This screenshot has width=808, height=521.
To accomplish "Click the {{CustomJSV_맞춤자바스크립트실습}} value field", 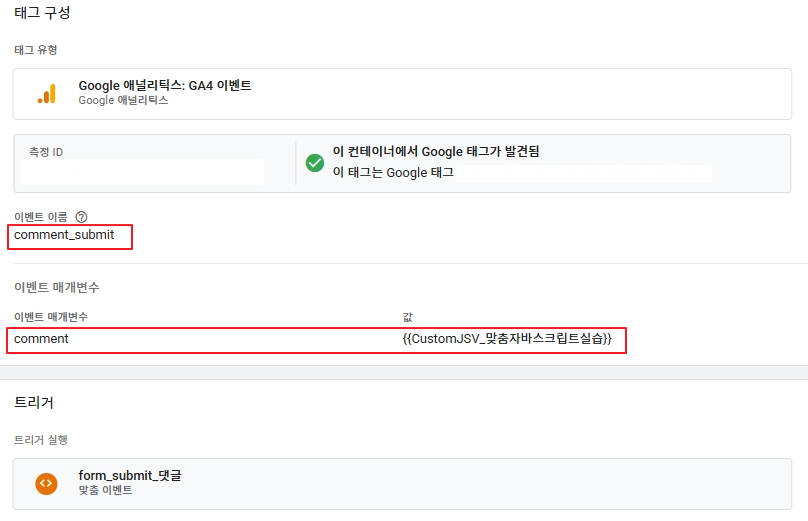I will [507, 339].
